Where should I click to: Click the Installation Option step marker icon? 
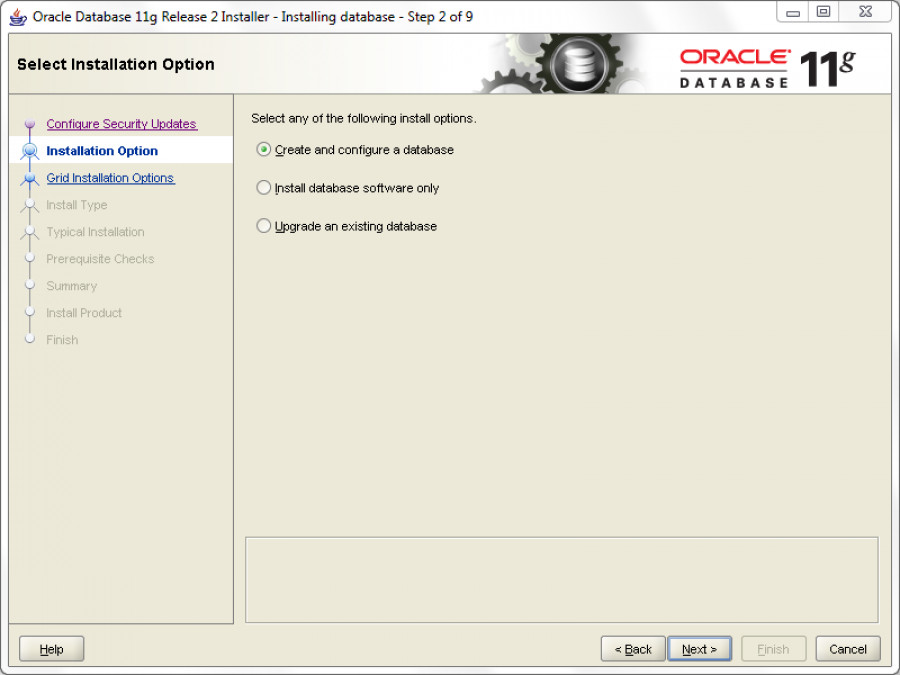30,152
